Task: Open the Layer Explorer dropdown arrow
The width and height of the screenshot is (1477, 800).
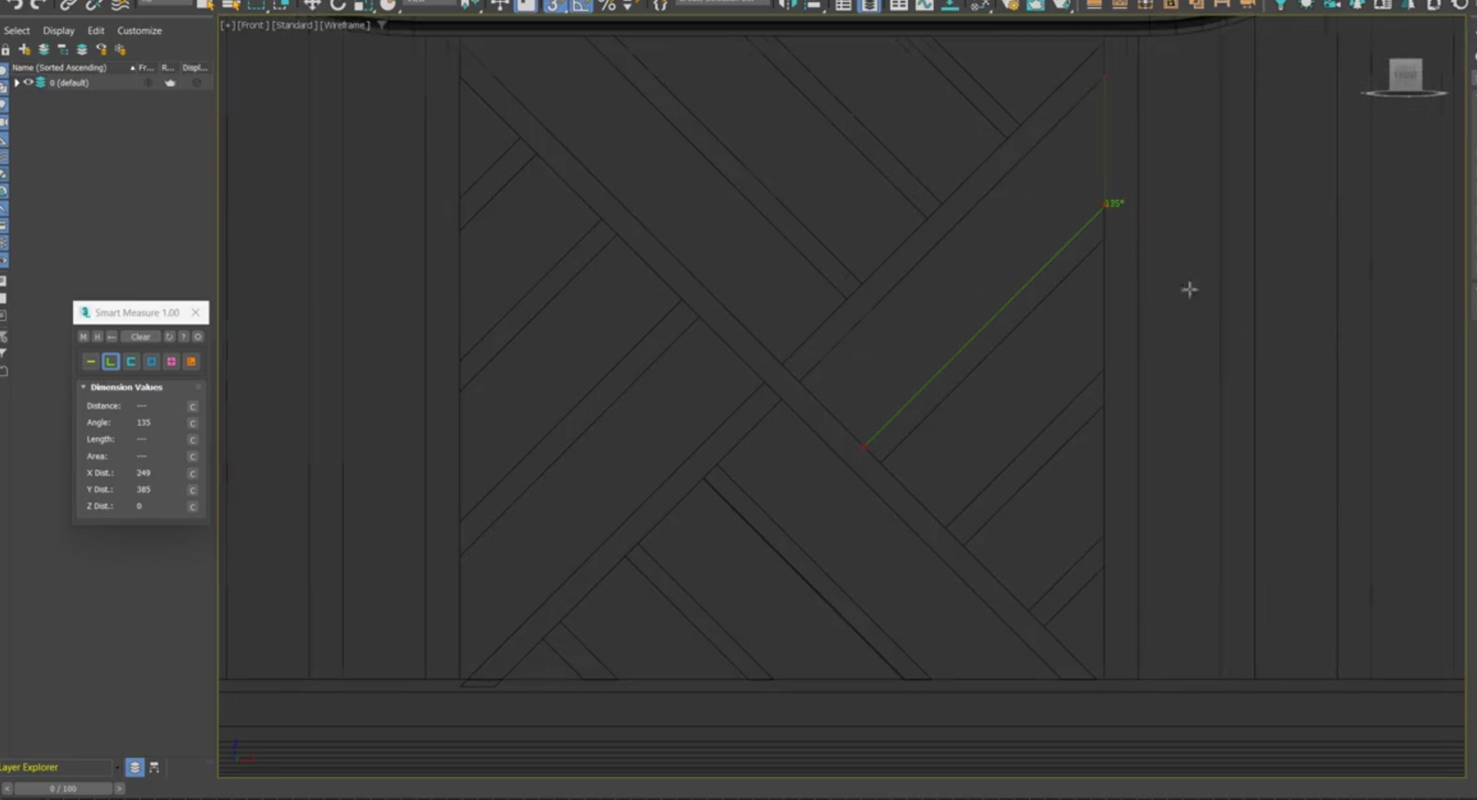Action: click(x=117, y=767)
